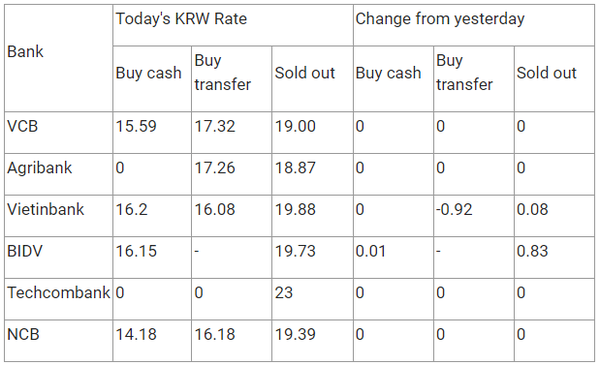Click VCB sold out value 19.00
Image resolution: width=600 pixels, height=365 pixels.
[x=295, y=126]
